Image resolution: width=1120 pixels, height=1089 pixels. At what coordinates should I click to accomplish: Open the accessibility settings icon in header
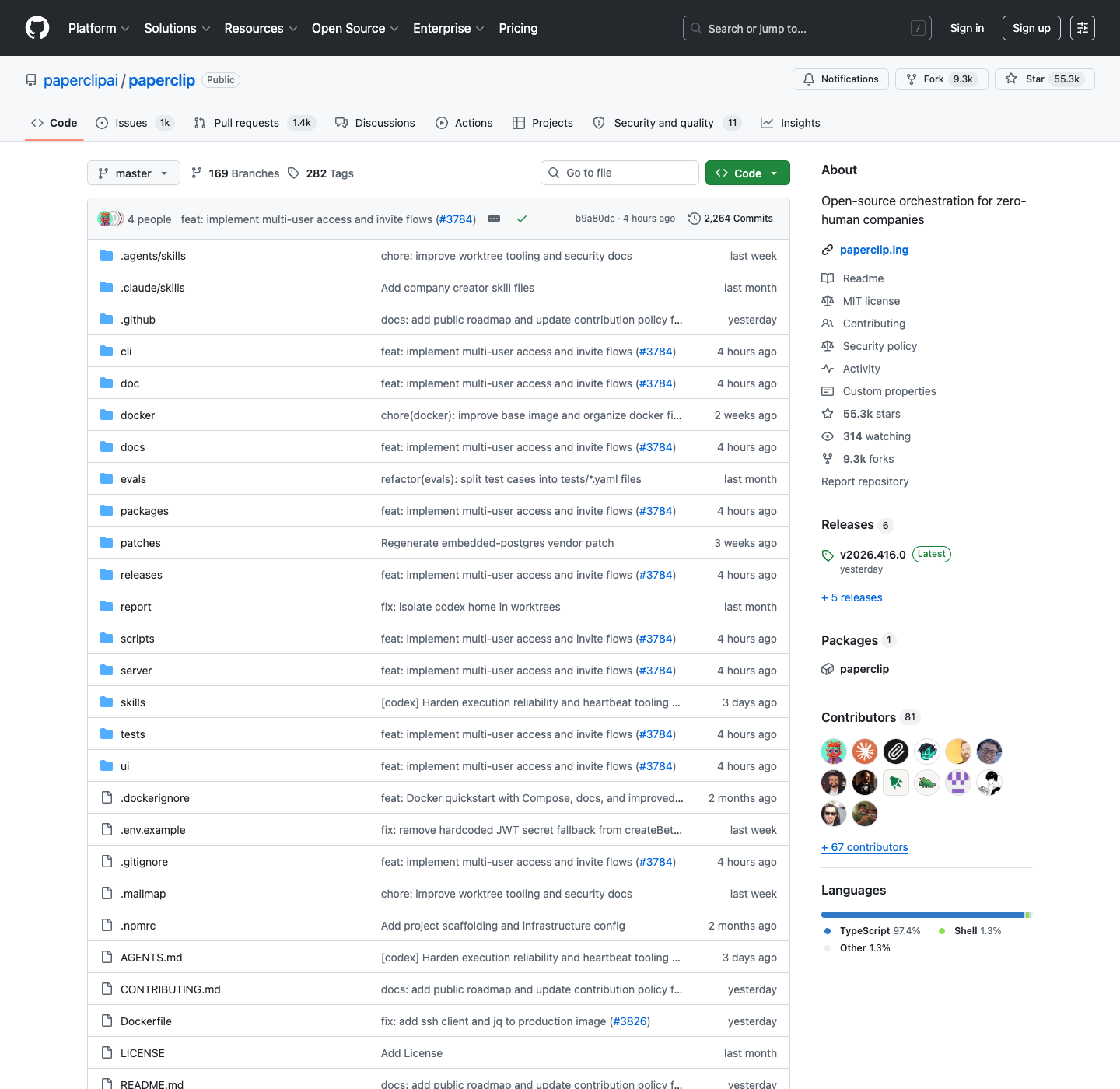1082,28
